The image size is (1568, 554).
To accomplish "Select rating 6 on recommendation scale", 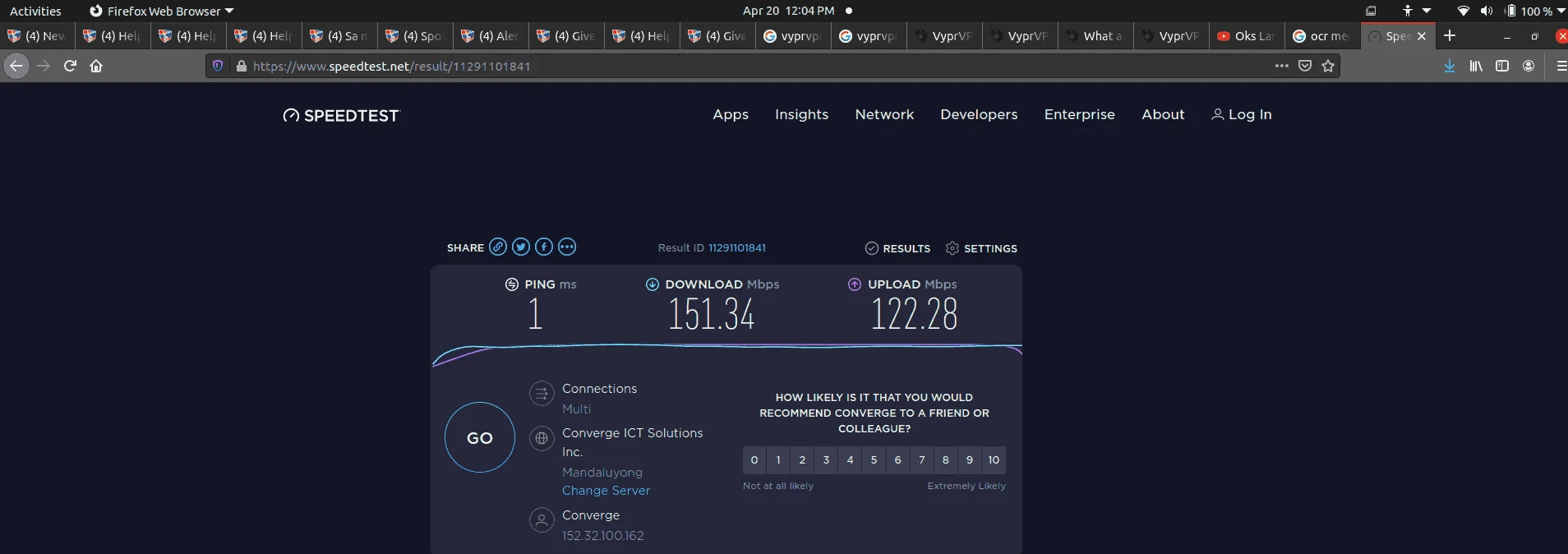I will 897,460.
